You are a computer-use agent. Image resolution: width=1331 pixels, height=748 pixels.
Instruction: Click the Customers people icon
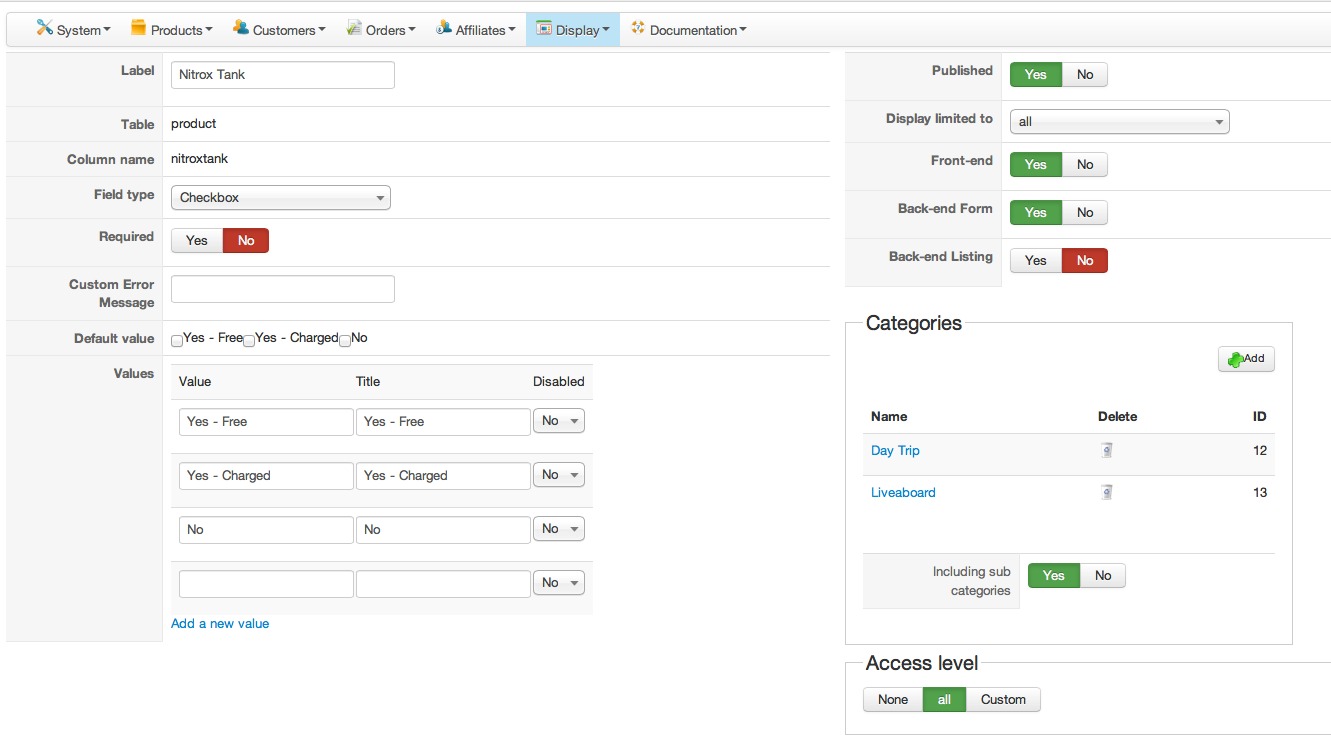[241, 28]
